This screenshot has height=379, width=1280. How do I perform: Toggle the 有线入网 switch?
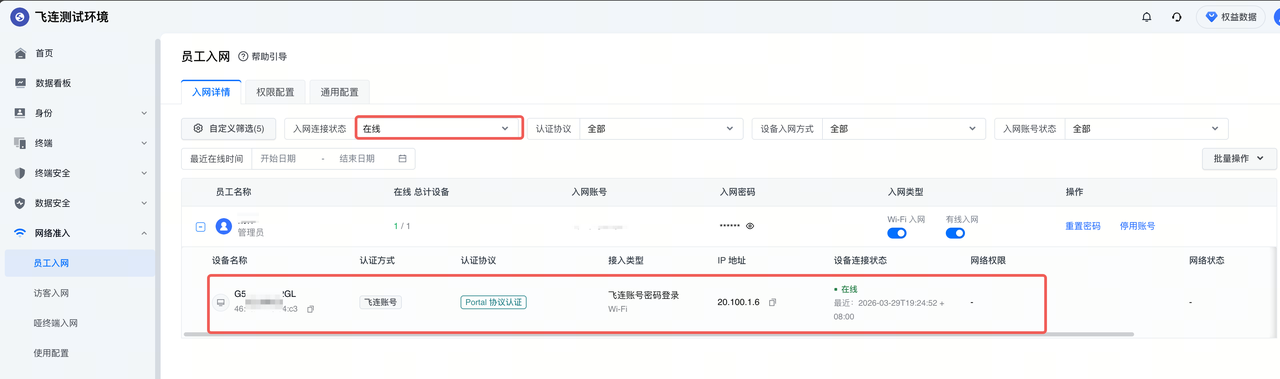(x=955, y=233)
